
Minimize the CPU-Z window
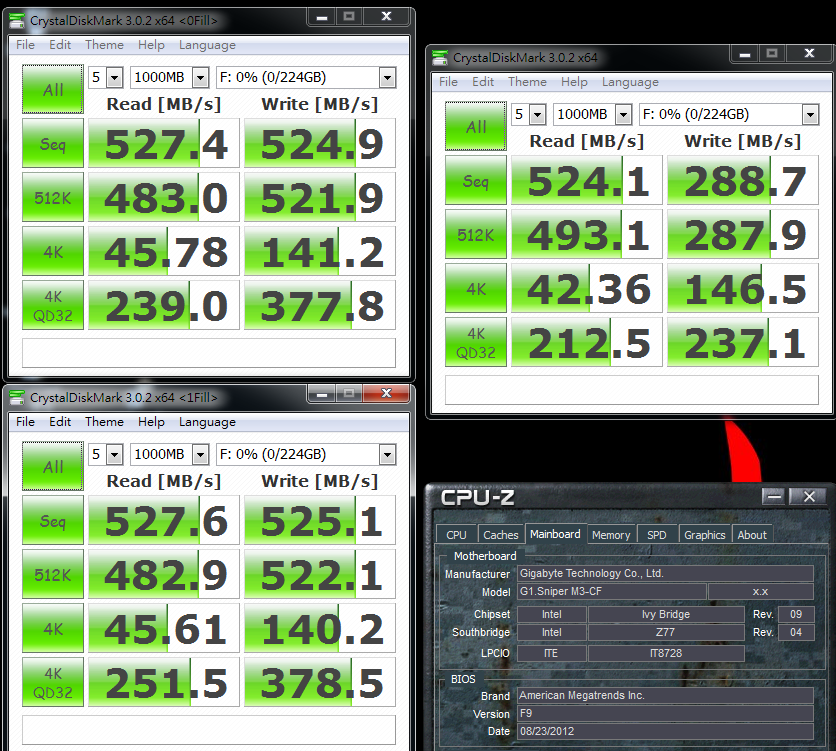pos(774,497)
